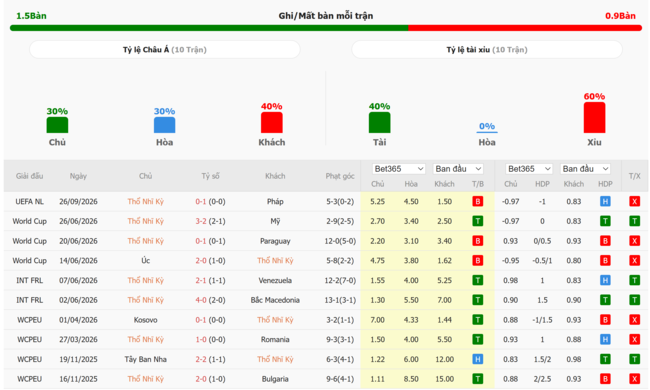Click the red Xỉu 60% bar
Image resolution: width=650 pixels, height=390 pixels.
(594, 118)
